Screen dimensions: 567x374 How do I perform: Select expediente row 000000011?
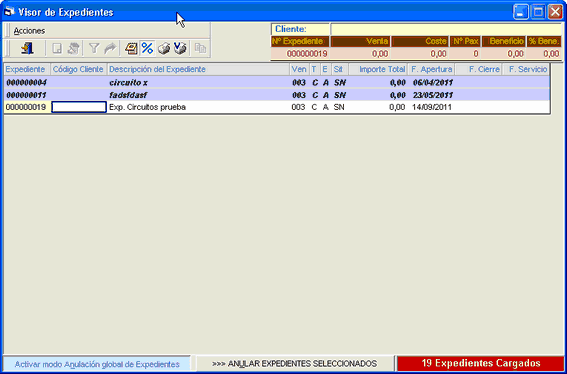[x=277, y=95]
